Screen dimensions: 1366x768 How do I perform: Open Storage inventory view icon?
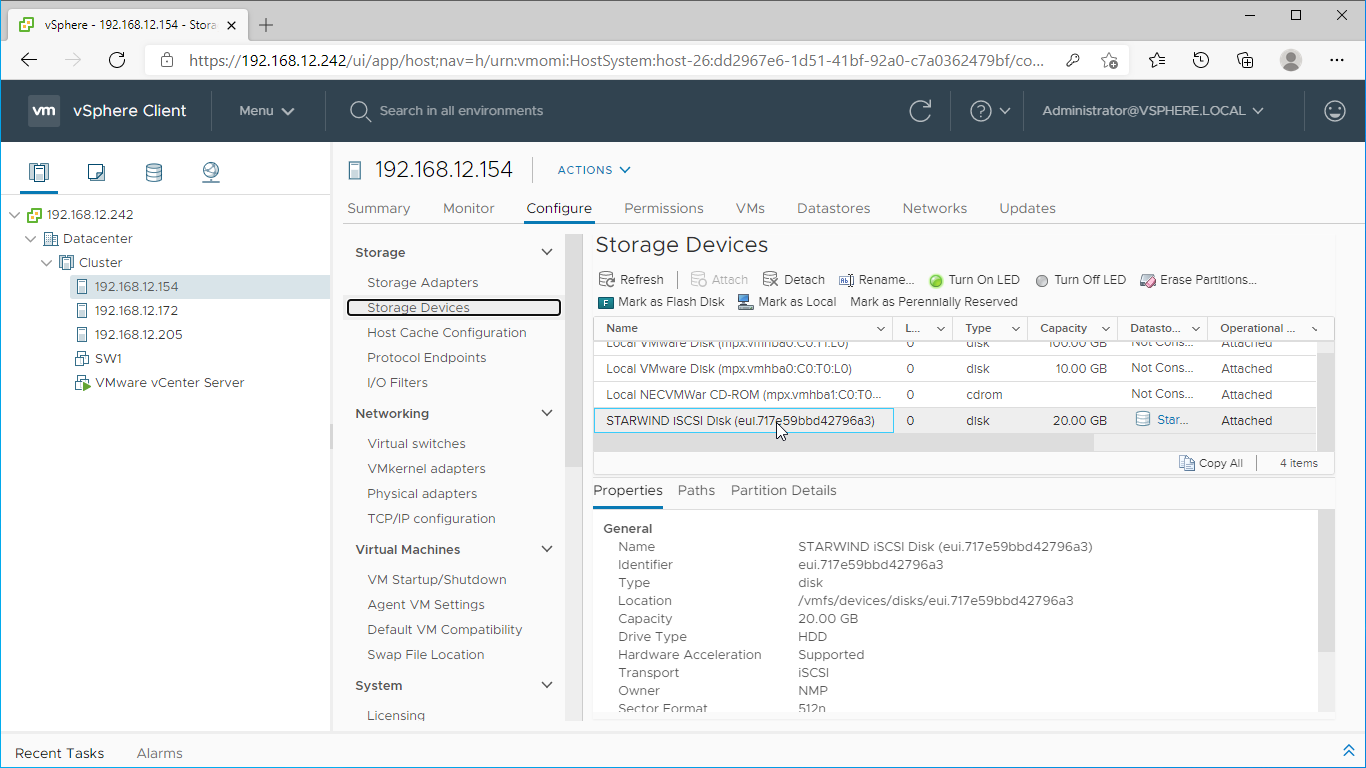[x=153, y=172]
